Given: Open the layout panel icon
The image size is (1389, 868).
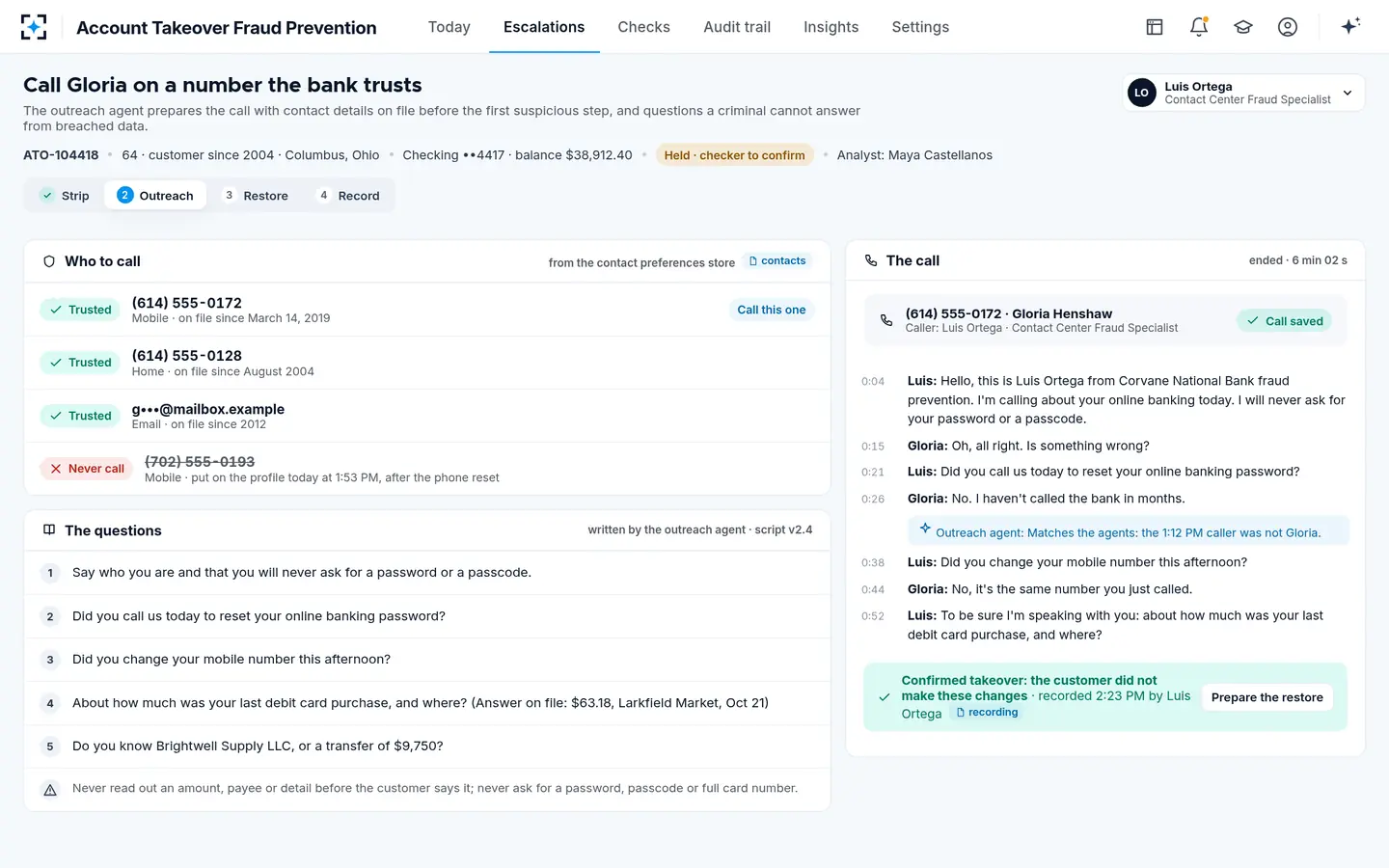Looking at the screenshot, I should pos(1155,27).
